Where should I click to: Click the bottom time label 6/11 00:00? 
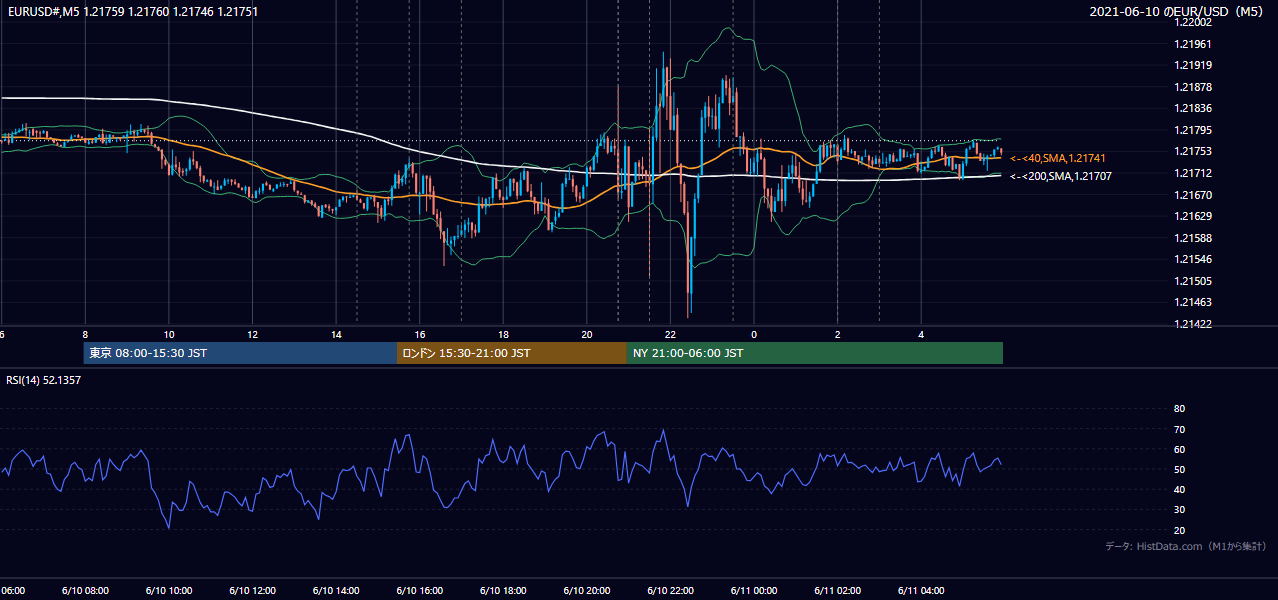coord(754,591)
